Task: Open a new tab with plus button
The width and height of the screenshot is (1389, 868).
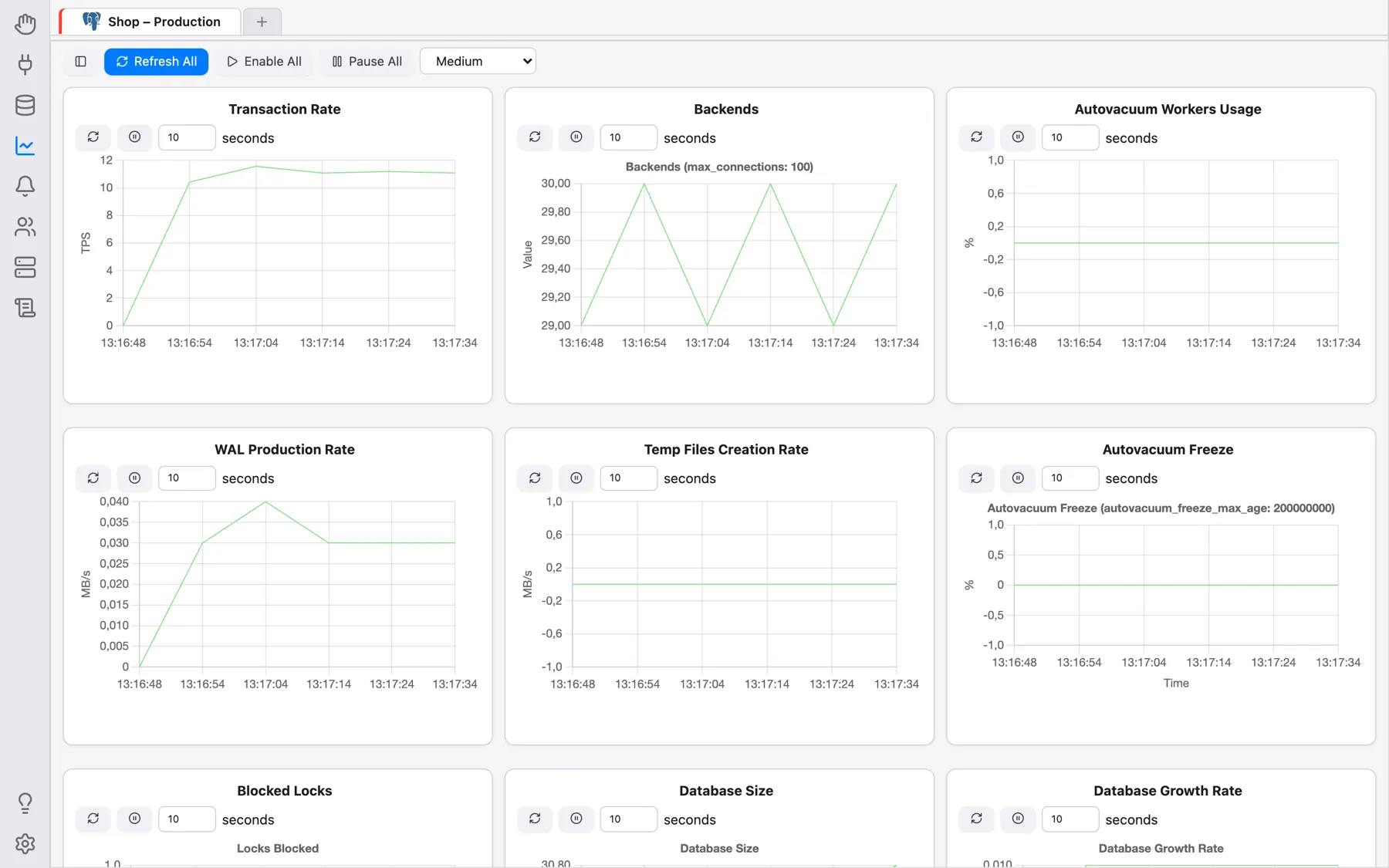Action: click(262, 22)
